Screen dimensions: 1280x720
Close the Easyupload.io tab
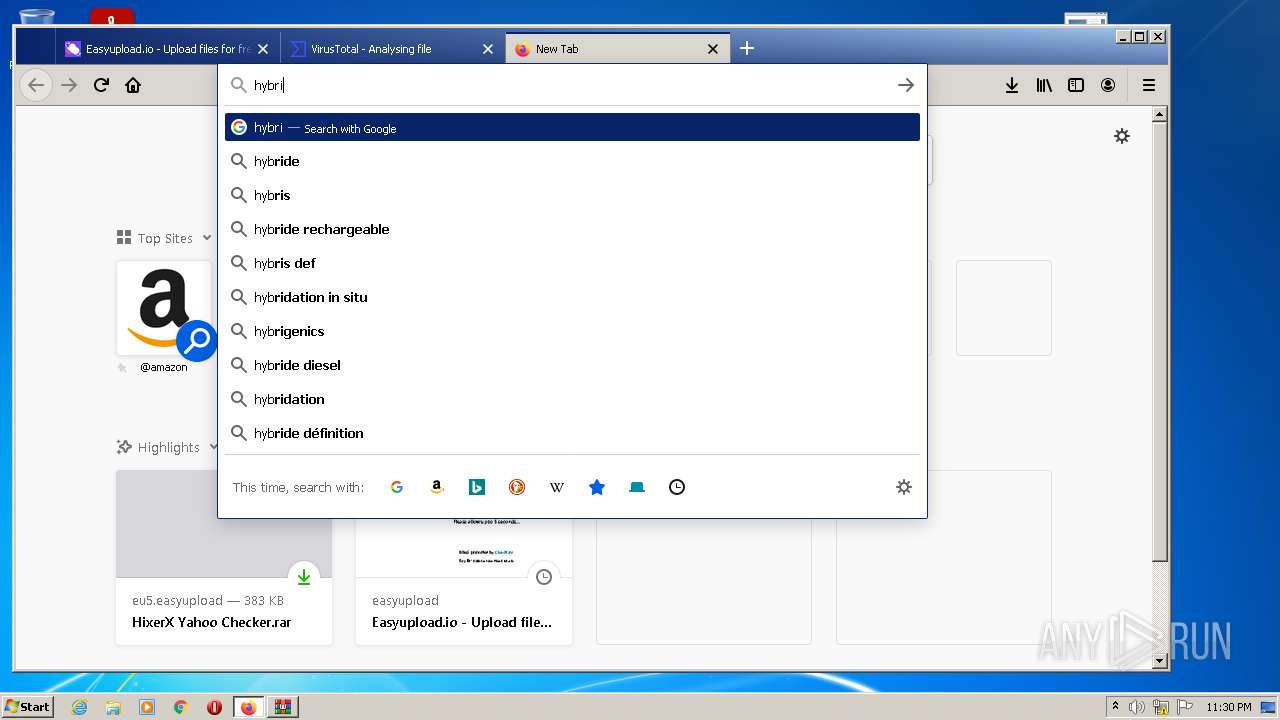[x=263, y=48]
